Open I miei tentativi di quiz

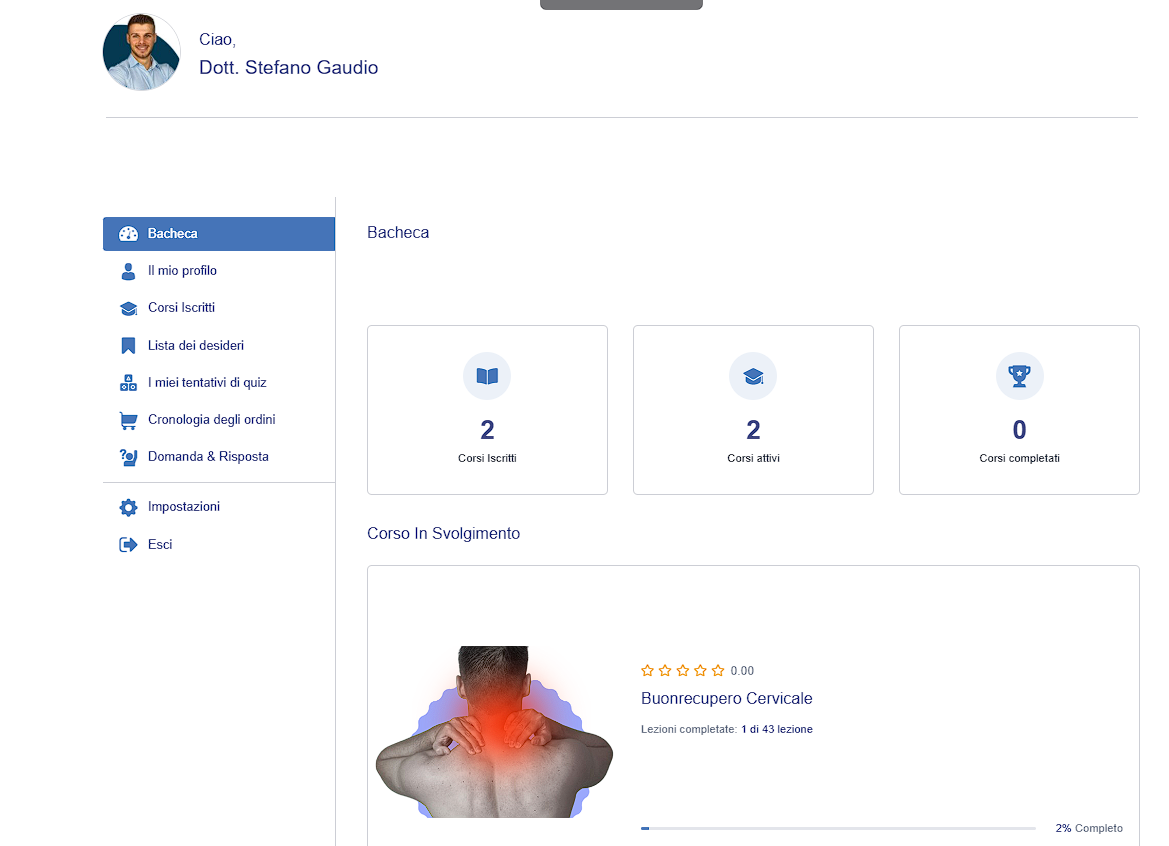click(x=207, y=383)
